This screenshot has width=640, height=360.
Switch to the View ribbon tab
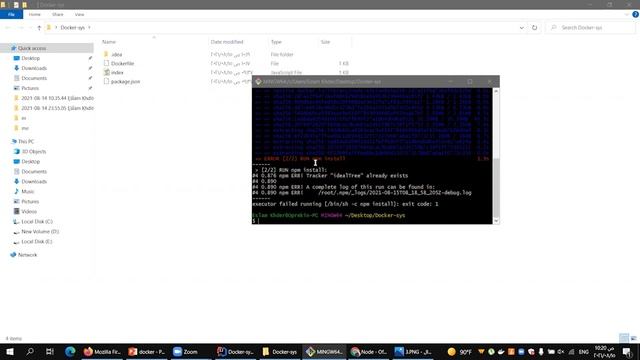tap(79, 14)
